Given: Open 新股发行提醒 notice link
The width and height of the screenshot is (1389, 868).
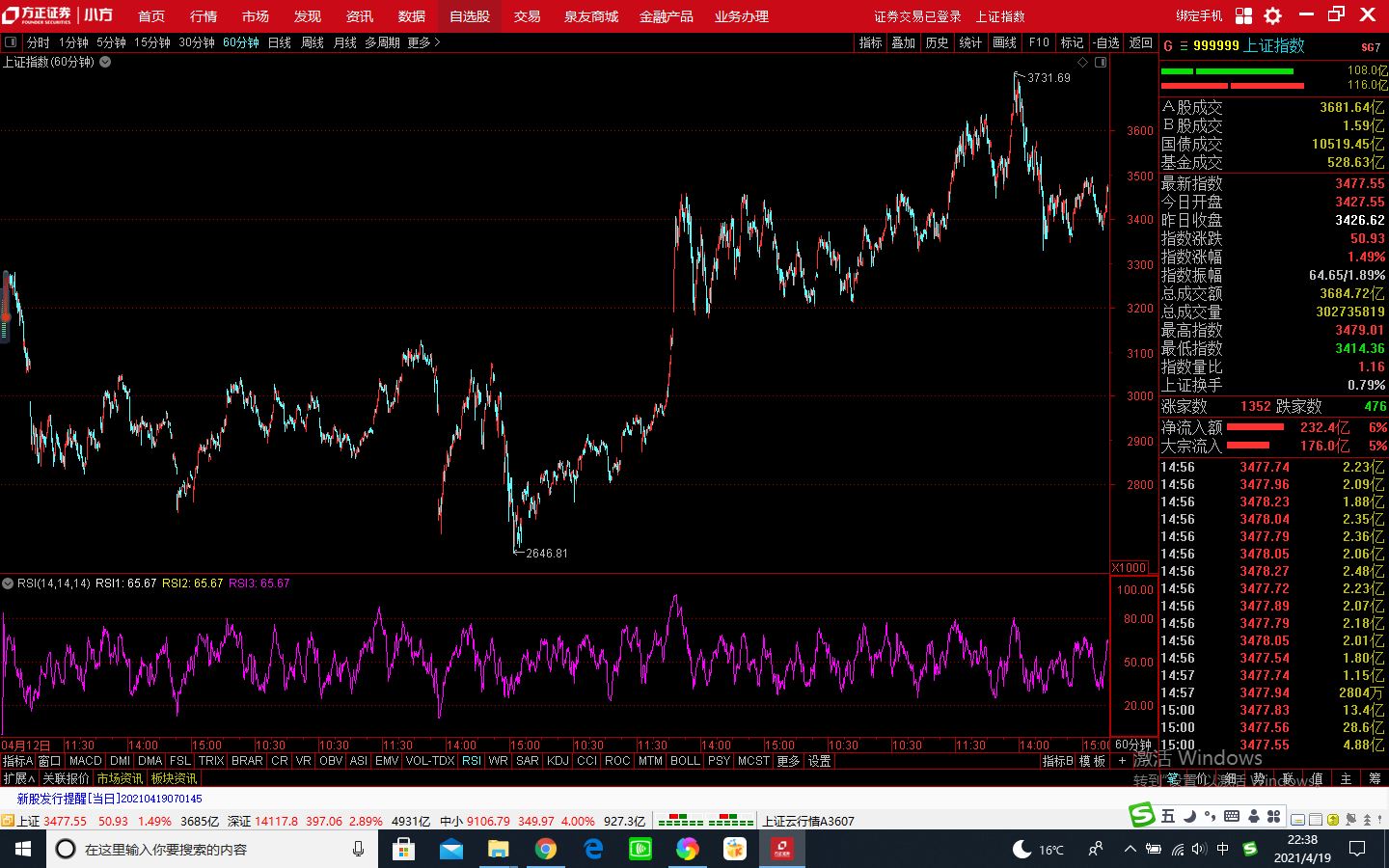Looking at the screenshot, I should coord(110,799).
